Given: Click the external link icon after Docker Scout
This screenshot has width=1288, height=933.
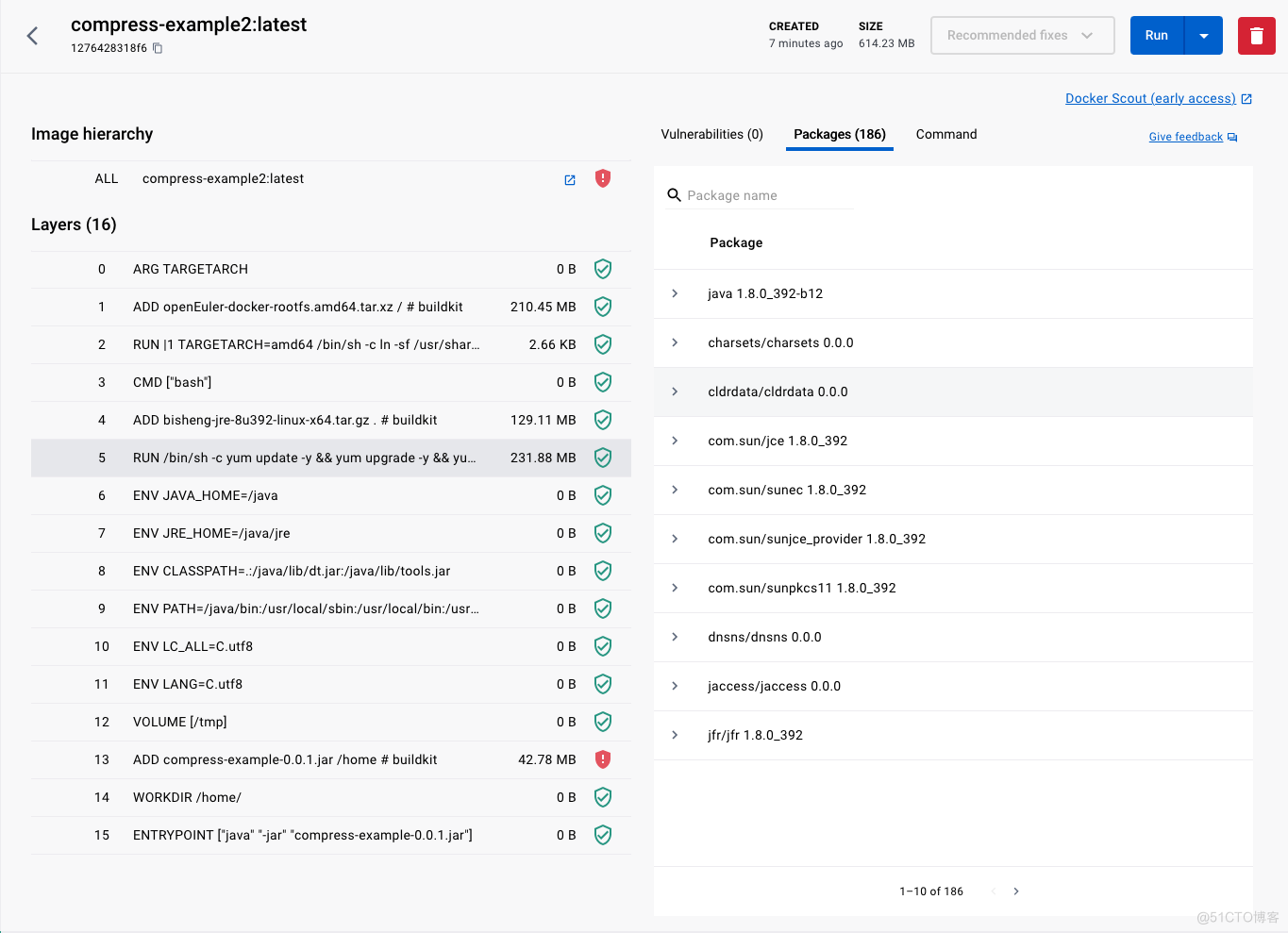Looking at the screenshot, I should click(x=1246, y=99).
